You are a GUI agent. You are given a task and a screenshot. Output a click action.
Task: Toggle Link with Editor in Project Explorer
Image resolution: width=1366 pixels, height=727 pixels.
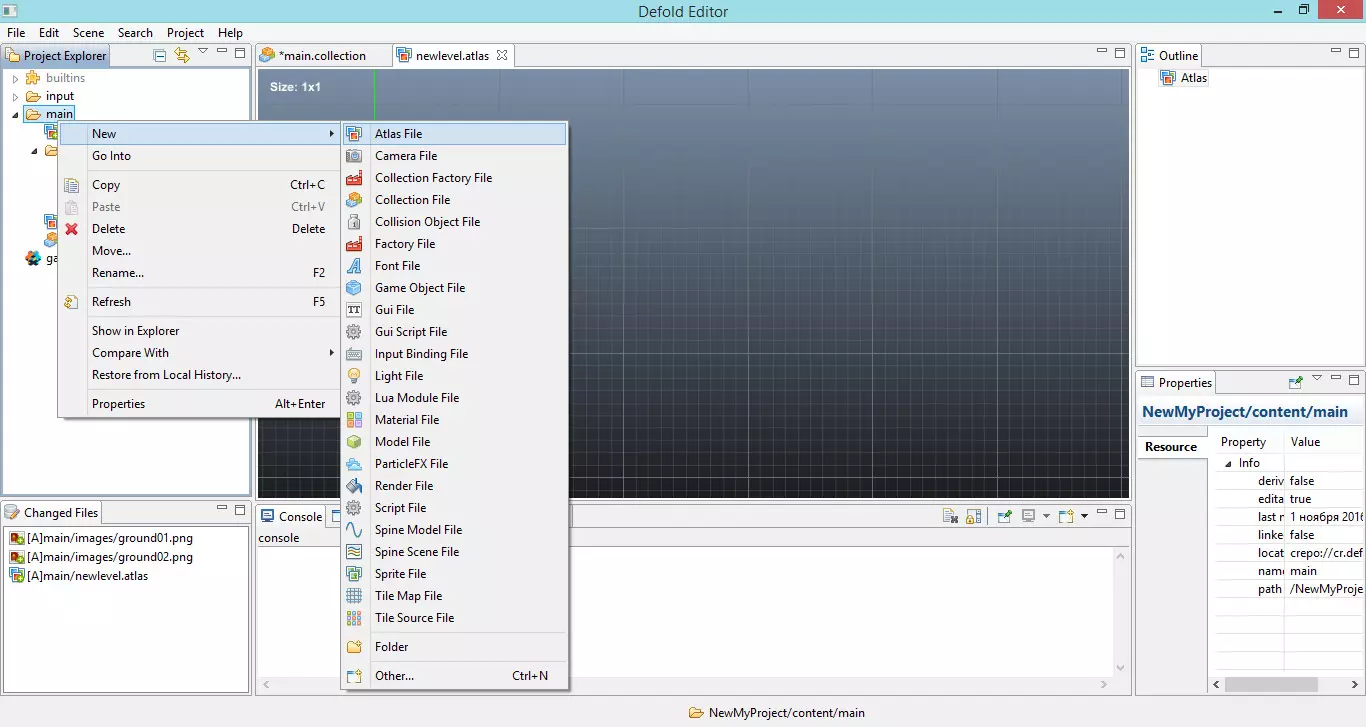tap(181, 55)
